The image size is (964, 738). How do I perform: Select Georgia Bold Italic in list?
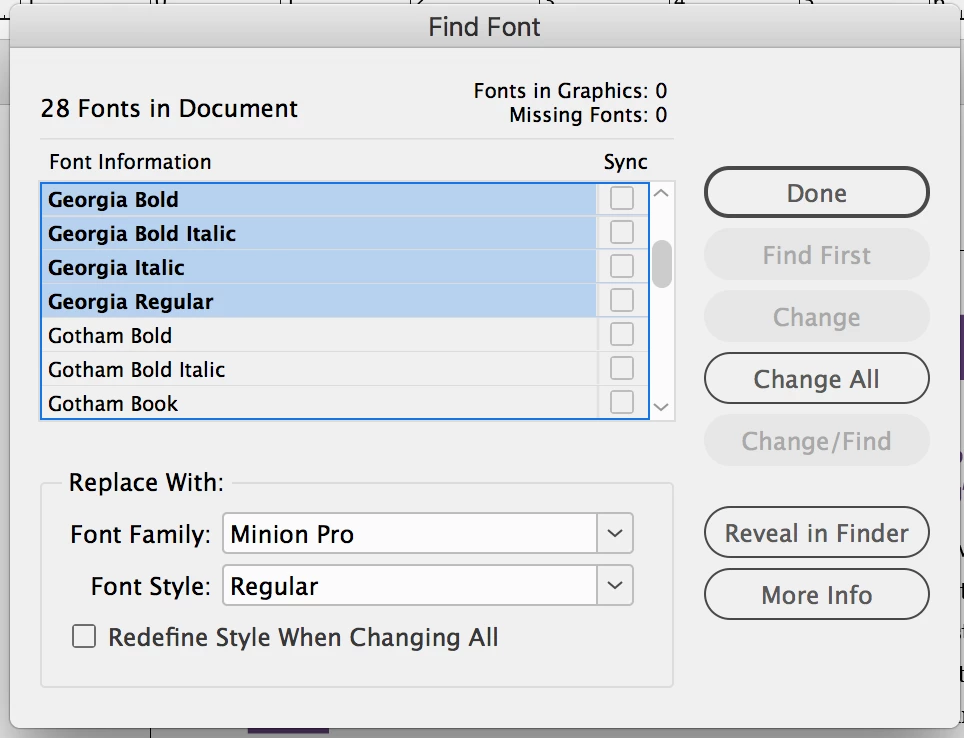click(x=142, y=234)
